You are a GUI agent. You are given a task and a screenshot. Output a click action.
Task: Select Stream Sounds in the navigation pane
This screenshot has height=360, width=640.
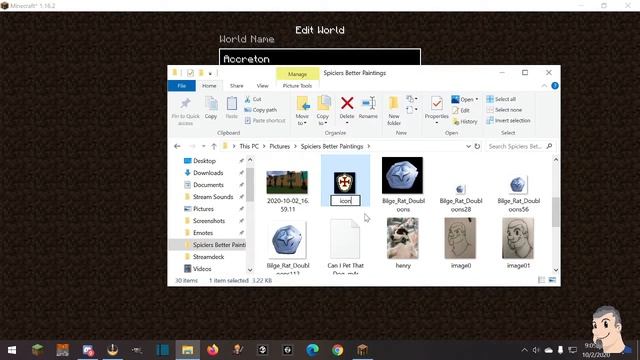[213, 197]
